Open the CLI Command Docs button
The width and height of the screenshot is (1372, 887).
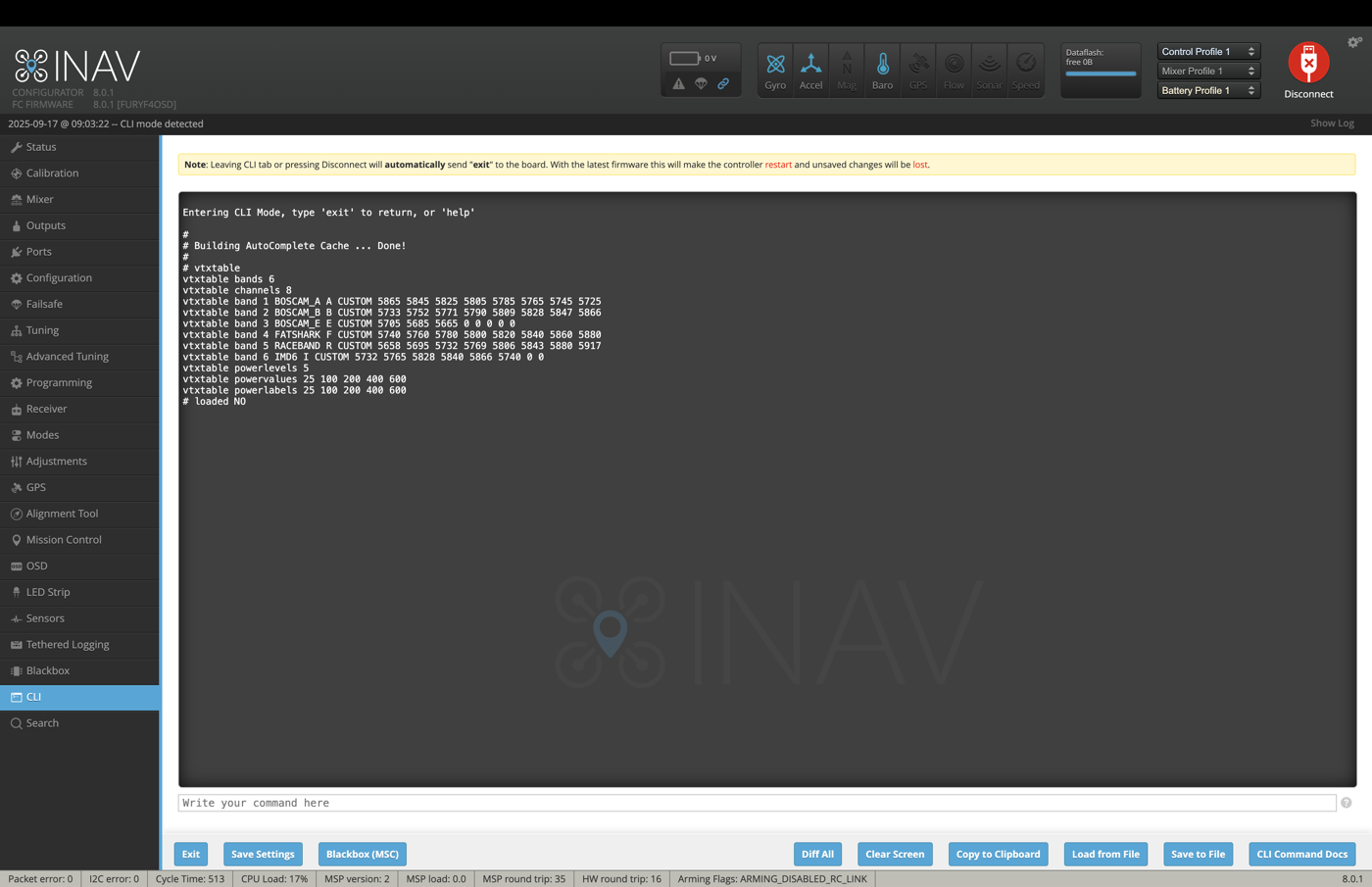1301,854
